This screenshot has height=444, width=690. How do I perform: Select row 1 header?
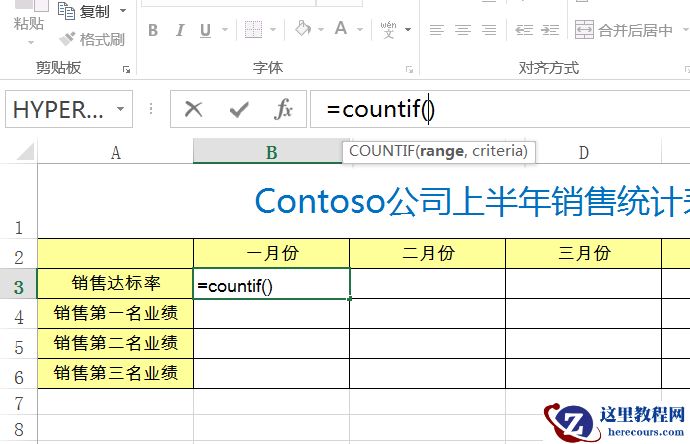18,201
